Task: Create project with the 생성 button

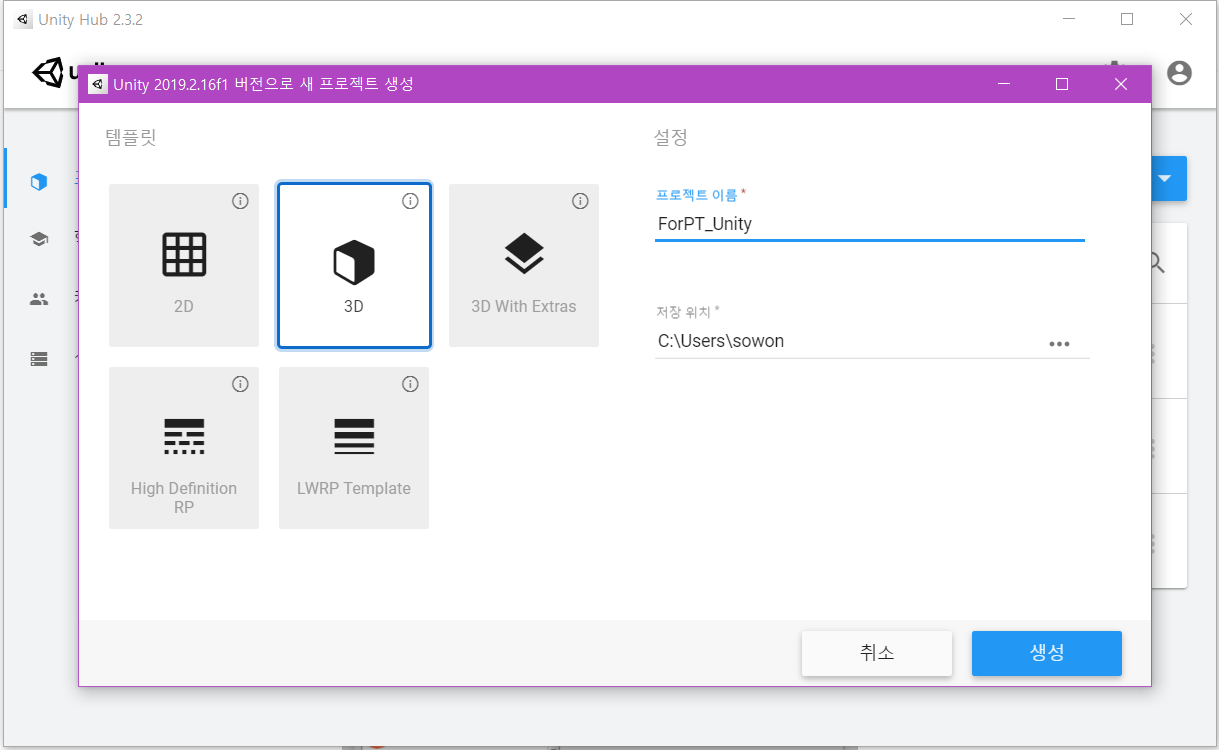Action: click(1047, 653)
